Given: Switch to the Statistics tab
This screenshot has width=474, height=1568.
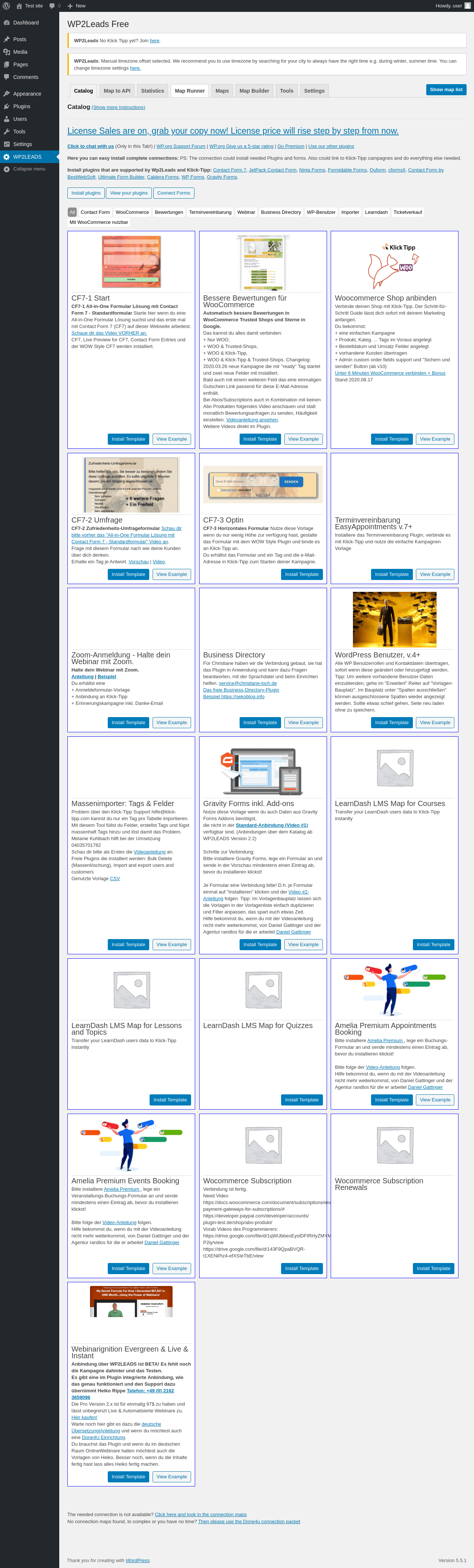Looking at the screenshot, I should pyautogui.click(x=153, y=91).
